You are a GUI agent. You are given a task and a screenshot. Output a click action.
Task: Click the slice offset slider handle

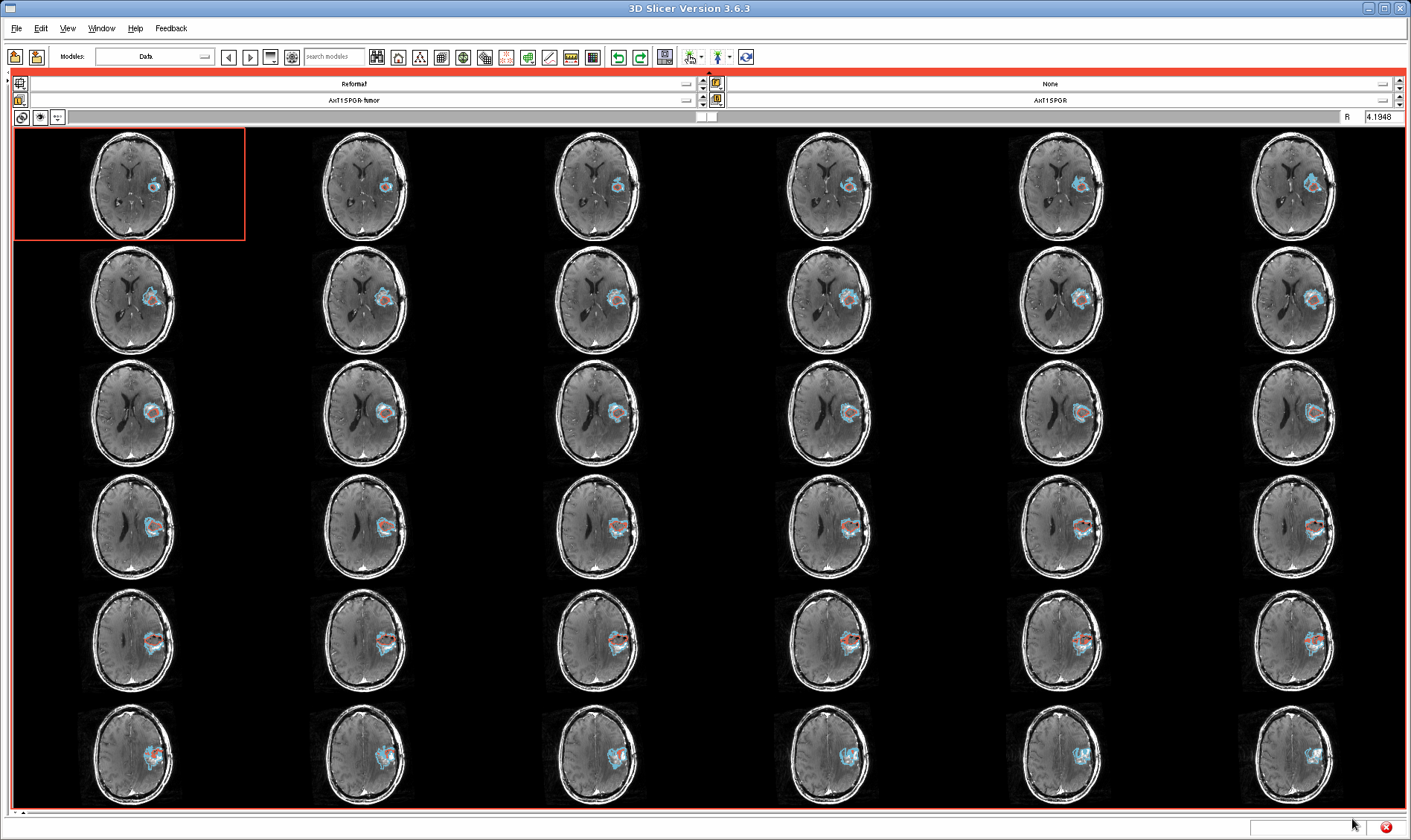(x=707, y=117)
